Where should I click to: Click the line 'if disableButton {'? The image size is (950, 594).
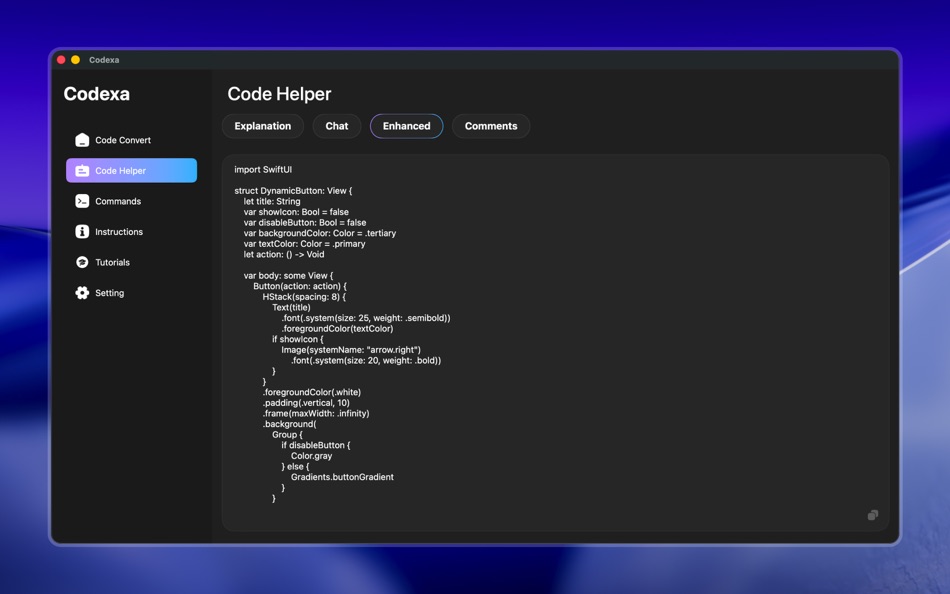(316, 446)
